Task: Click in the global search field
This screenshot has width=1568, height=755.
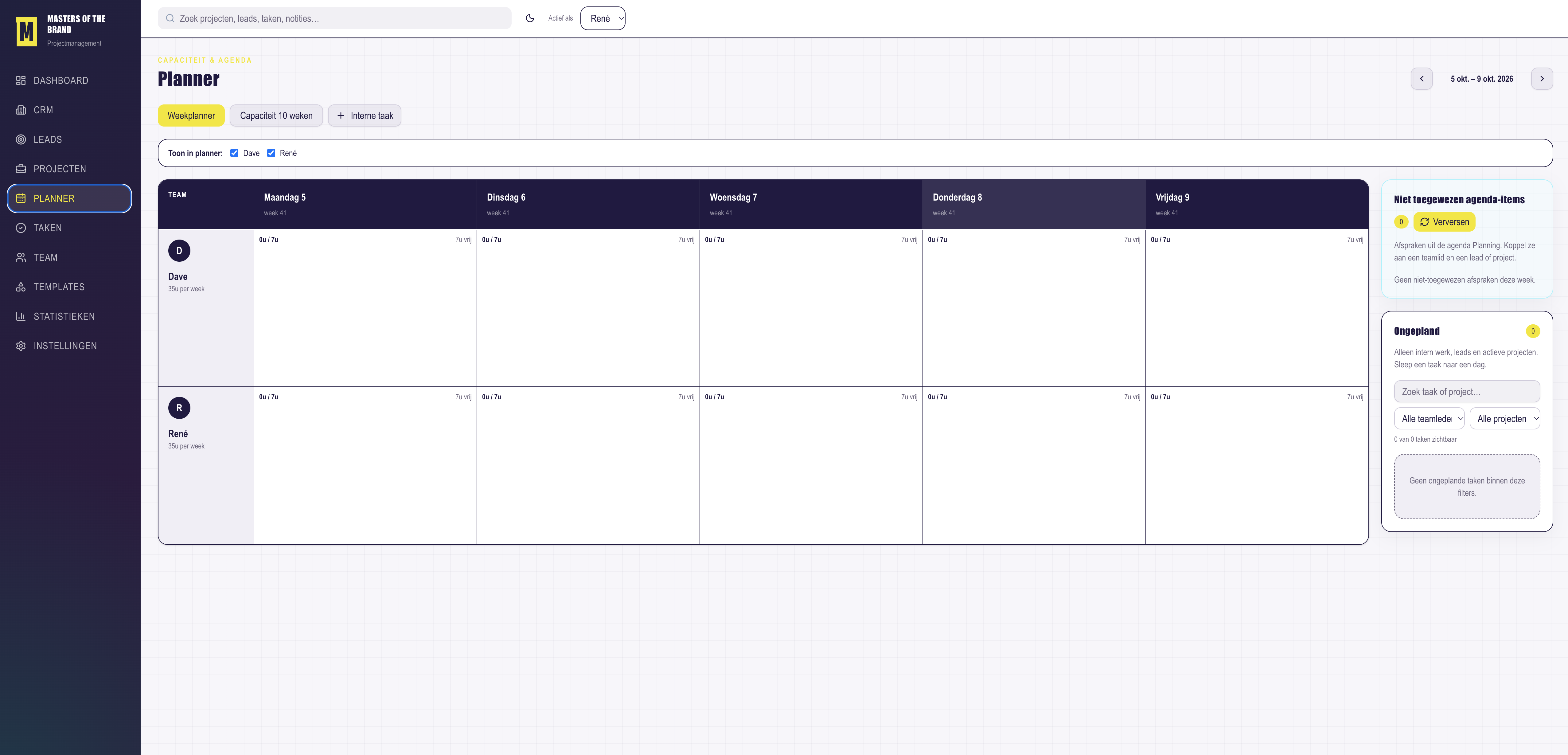Action: coord(335,18)
